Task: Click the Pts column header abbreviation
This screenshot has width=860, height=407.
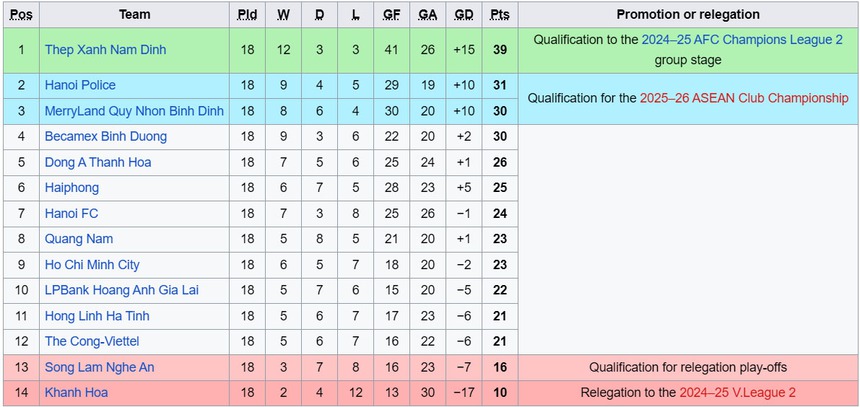Action: pyautogui.click(x=499, y=15)
